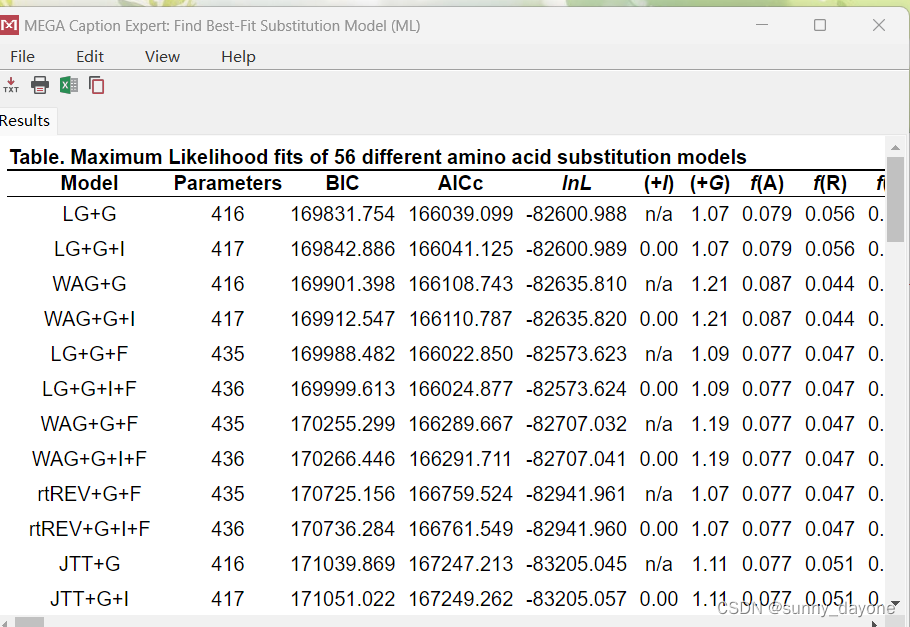
Task: Click the f(R) column header
Action: pos(830,183)
